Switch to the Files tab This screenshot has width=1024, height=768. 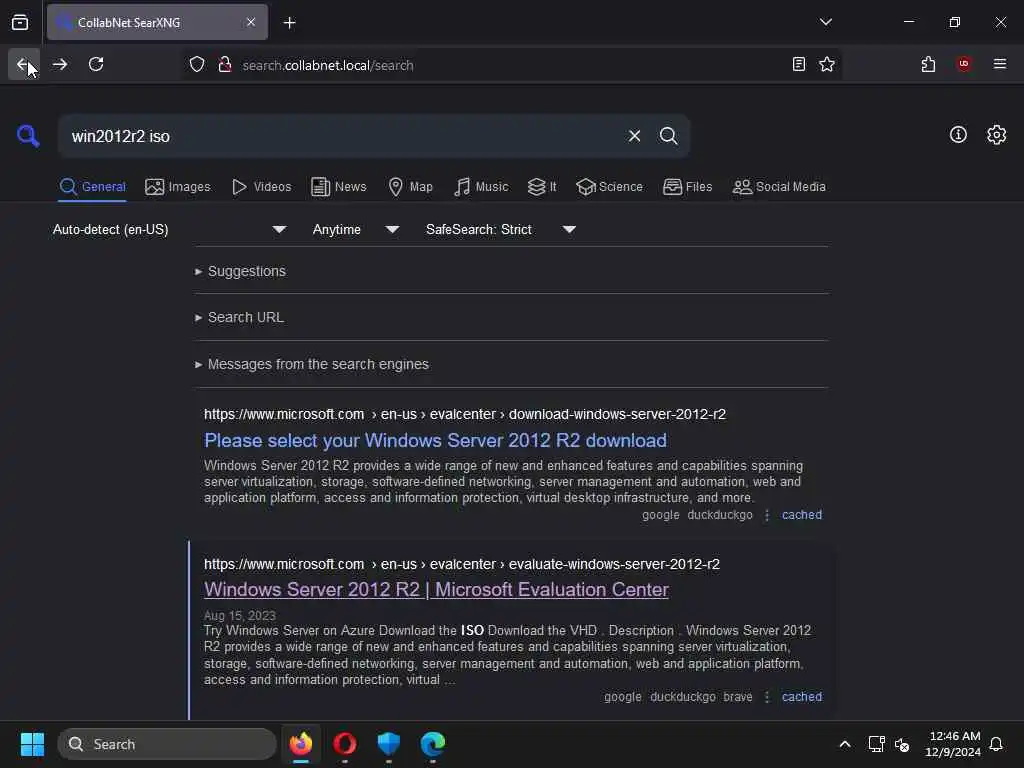pos(687,187)
